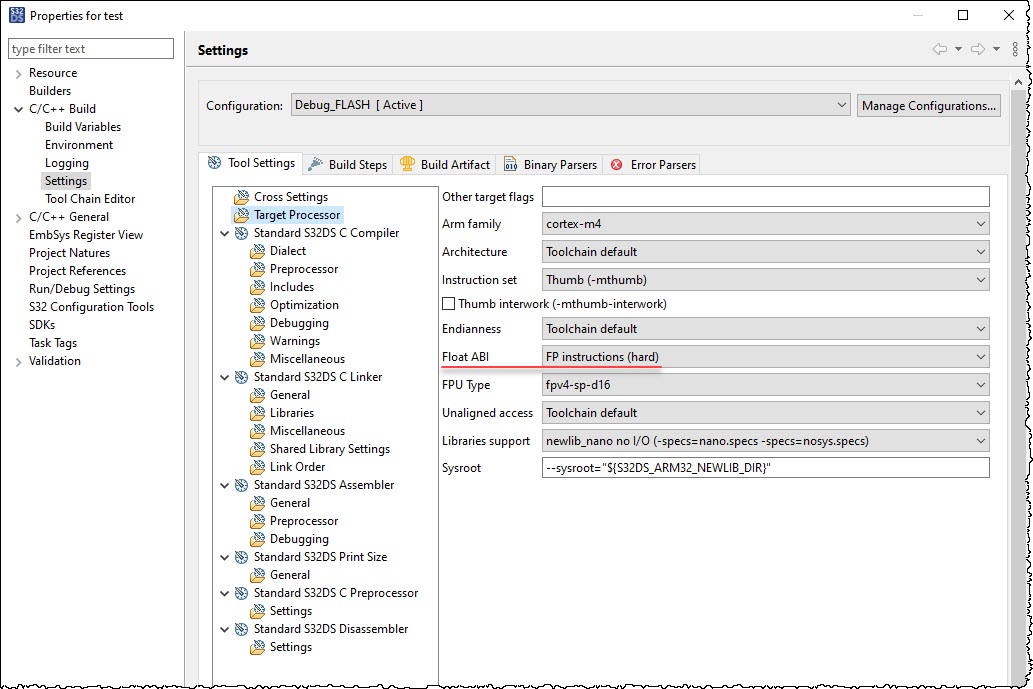1033x689 pixels.
Task: Enable the Thumb interwork checkbox
Action: tap(449, 303)
